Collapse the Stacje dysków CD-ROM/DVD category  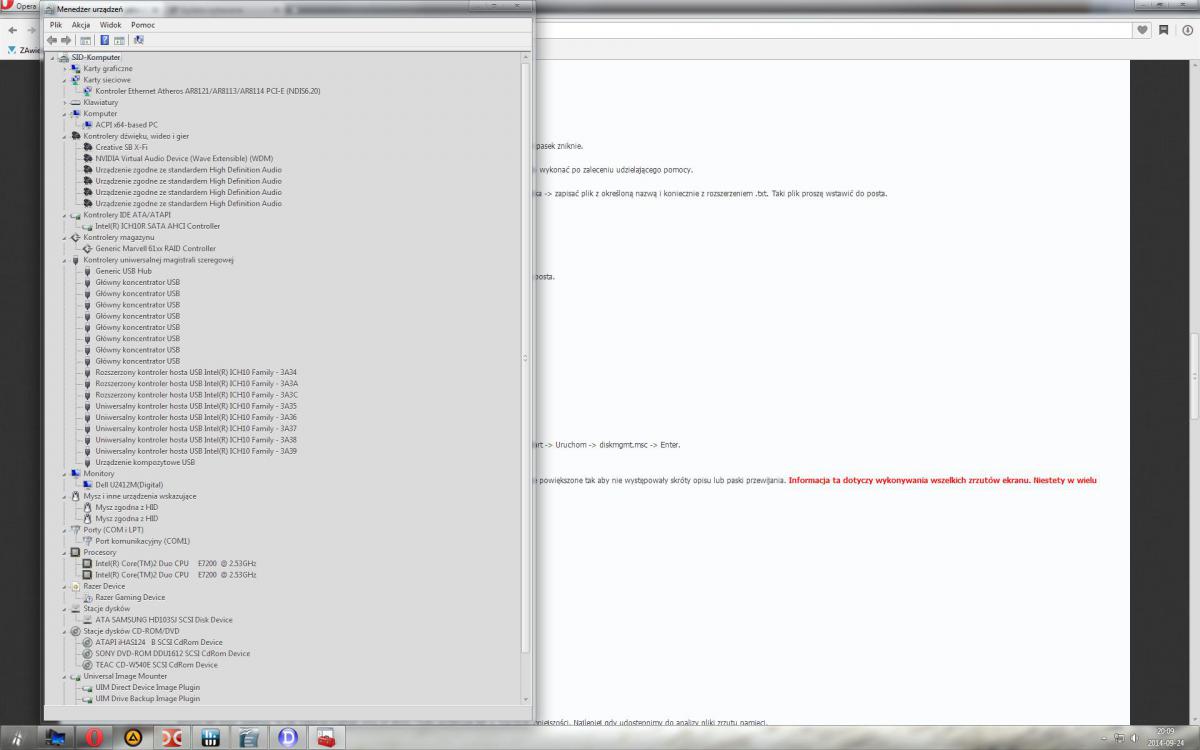(x=65, y=631)
